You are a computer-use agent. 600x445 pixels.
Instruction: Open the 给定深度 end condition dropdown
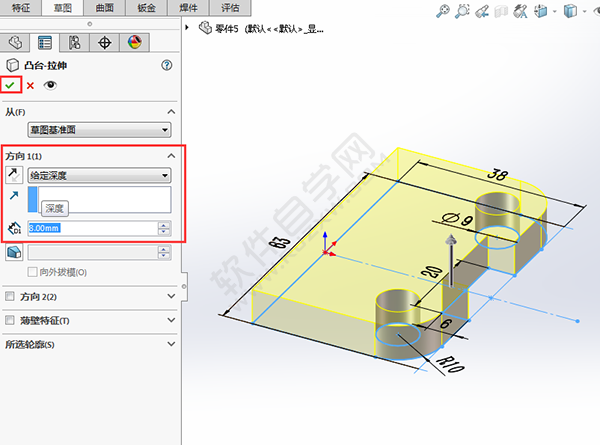coord(99,176)
